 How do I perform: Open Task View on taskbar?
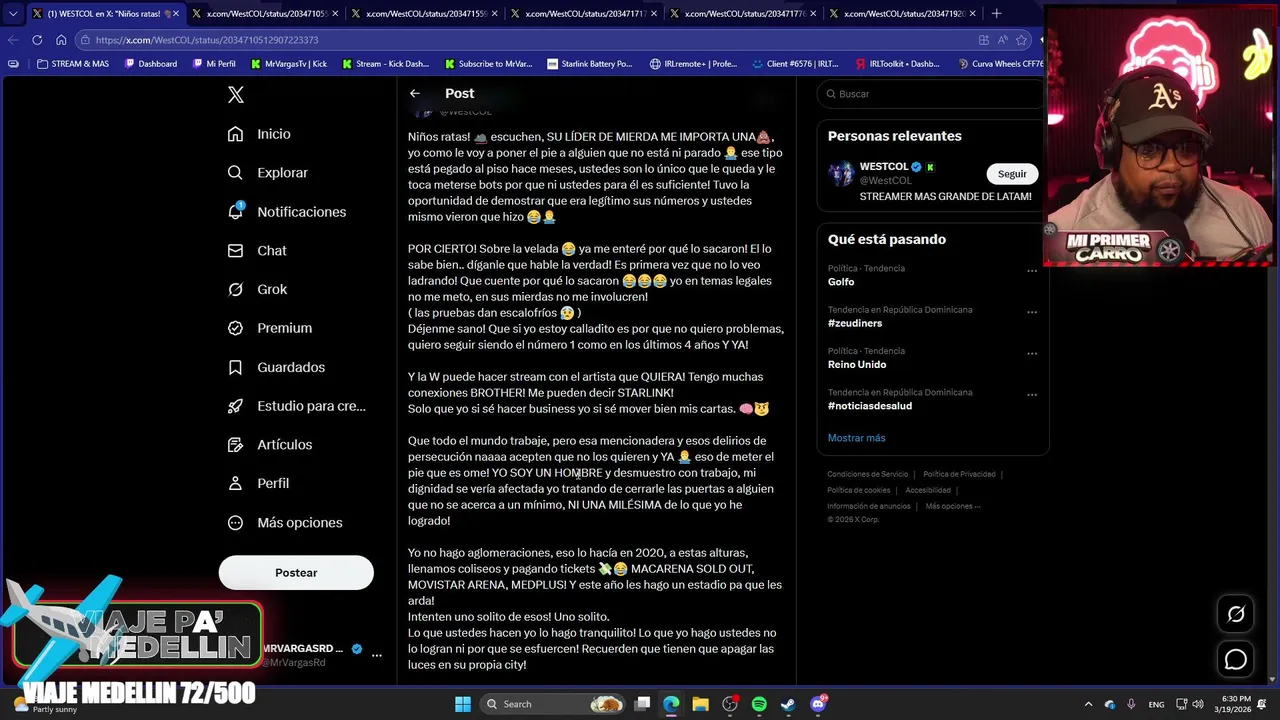pos(643,704)
